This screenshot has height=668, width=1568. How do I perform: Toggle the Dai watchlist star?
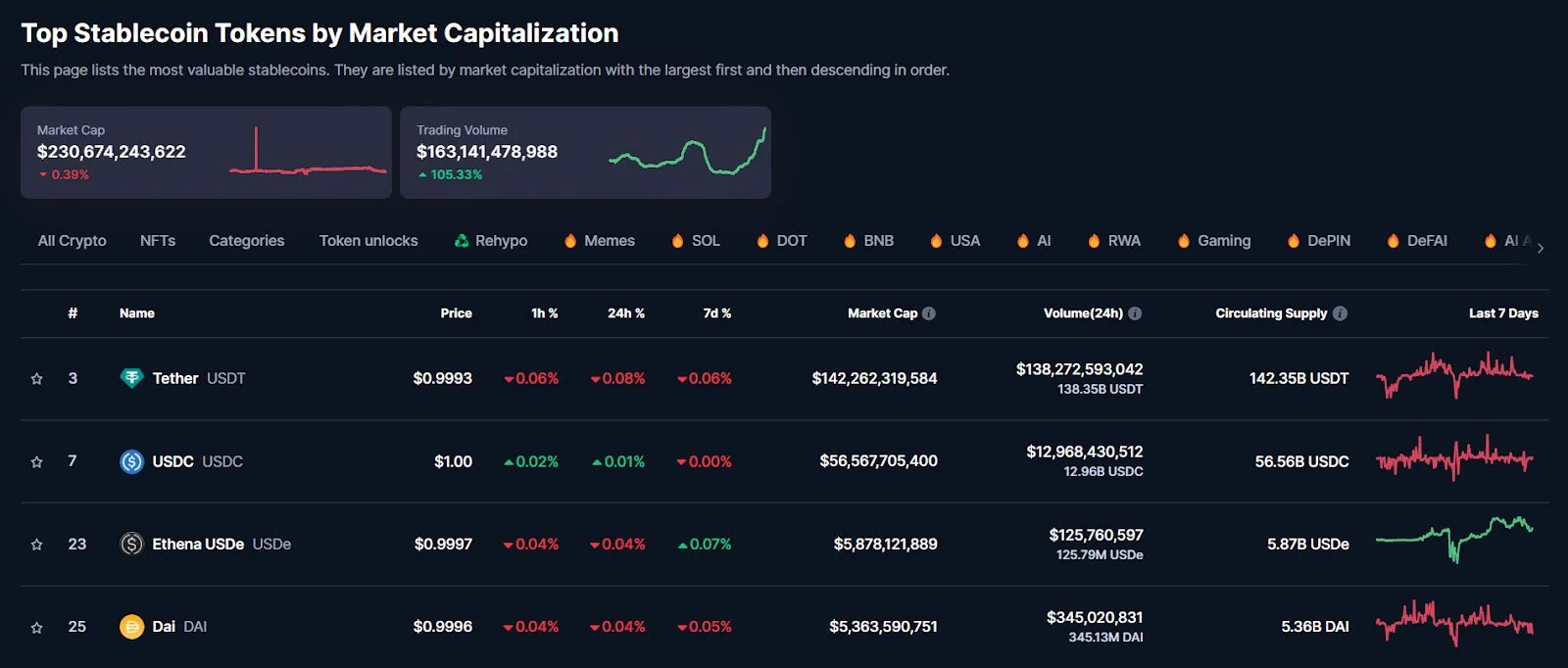(x=37, y=627)
